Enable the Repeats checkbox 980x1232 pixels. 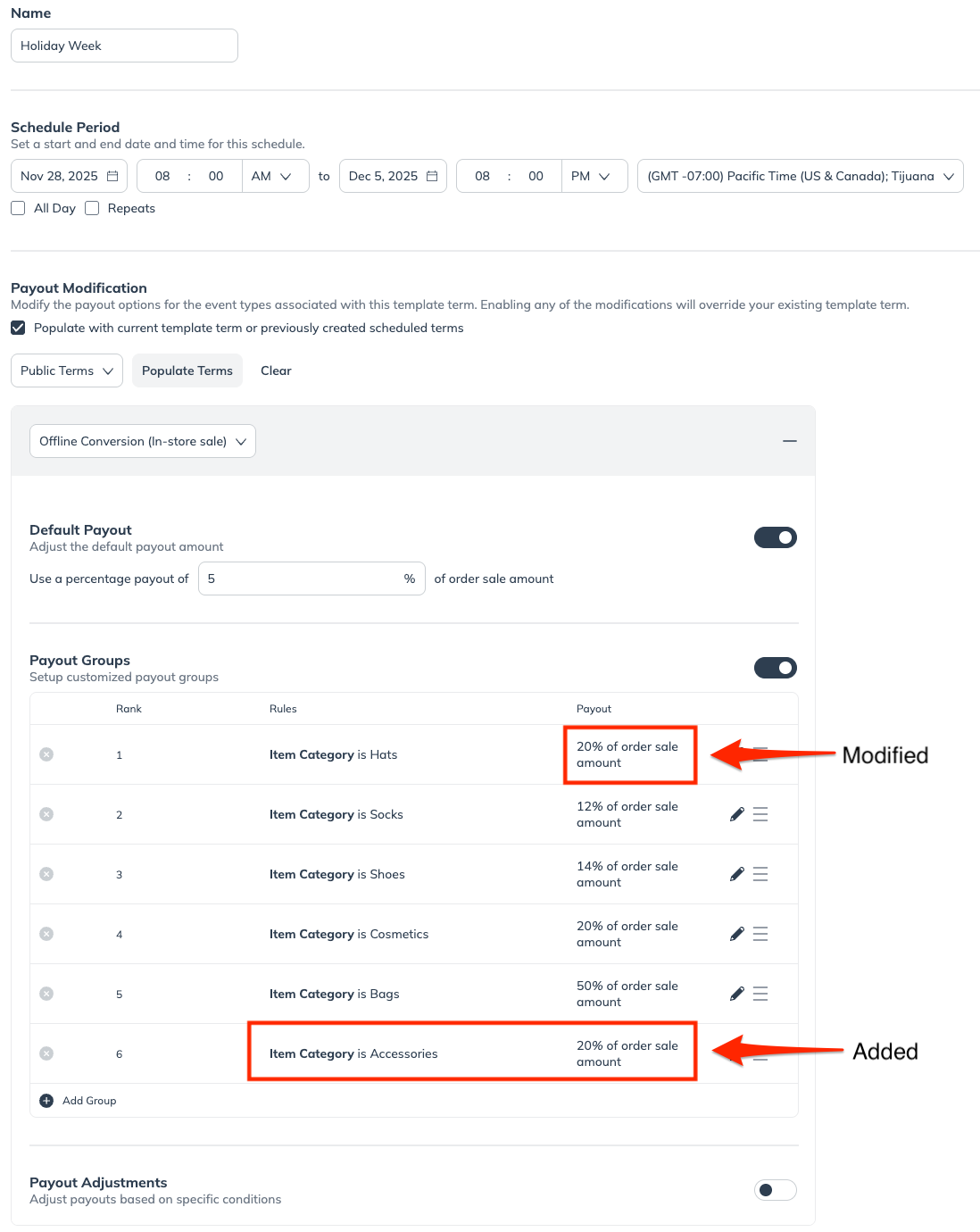pos(92,208)
